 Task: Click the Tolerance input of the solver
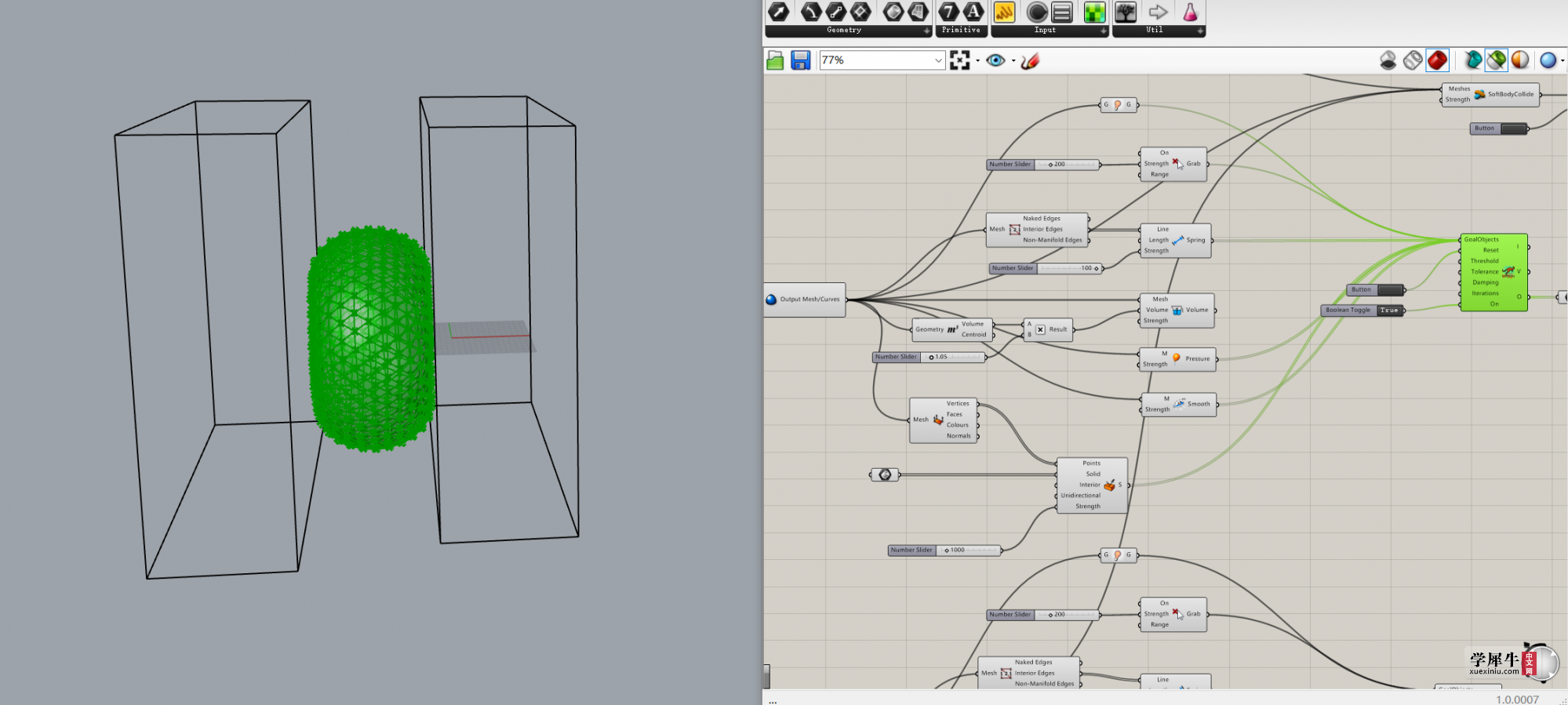coord(1484,271)
